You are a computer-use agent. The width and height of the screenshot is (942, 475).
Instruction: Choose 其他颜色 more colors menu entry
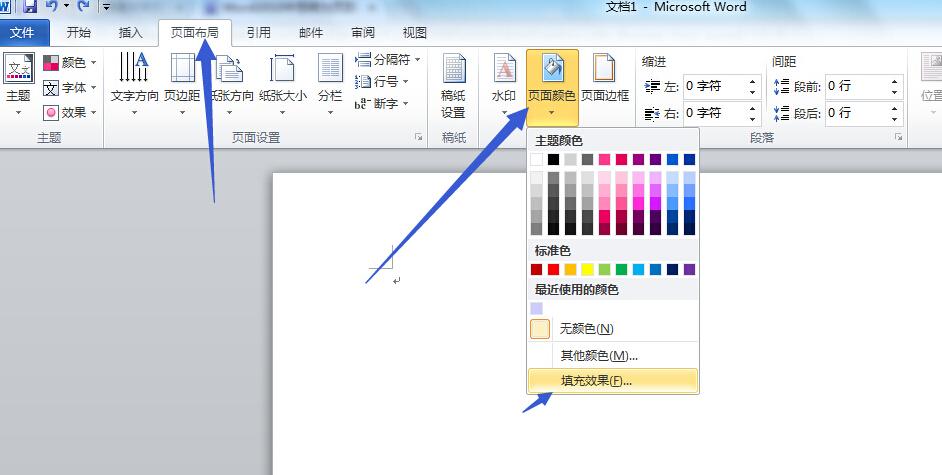point(613,355)
